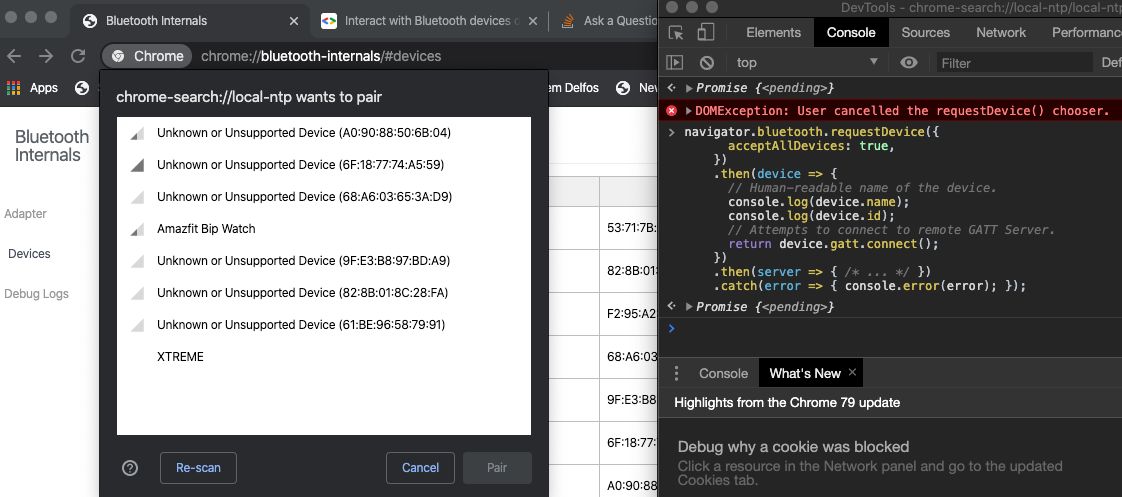Expand the DOMException error message

click(688, 110)
